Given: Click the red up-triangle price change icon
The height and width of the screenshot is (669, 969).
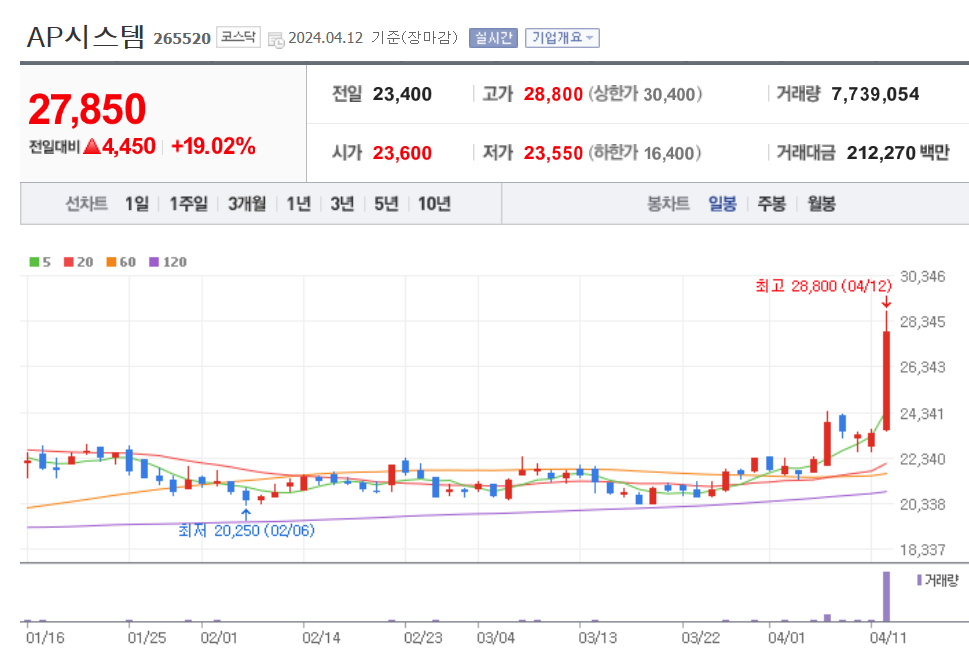Looking at the screenshot, I should tap(91, 146).
